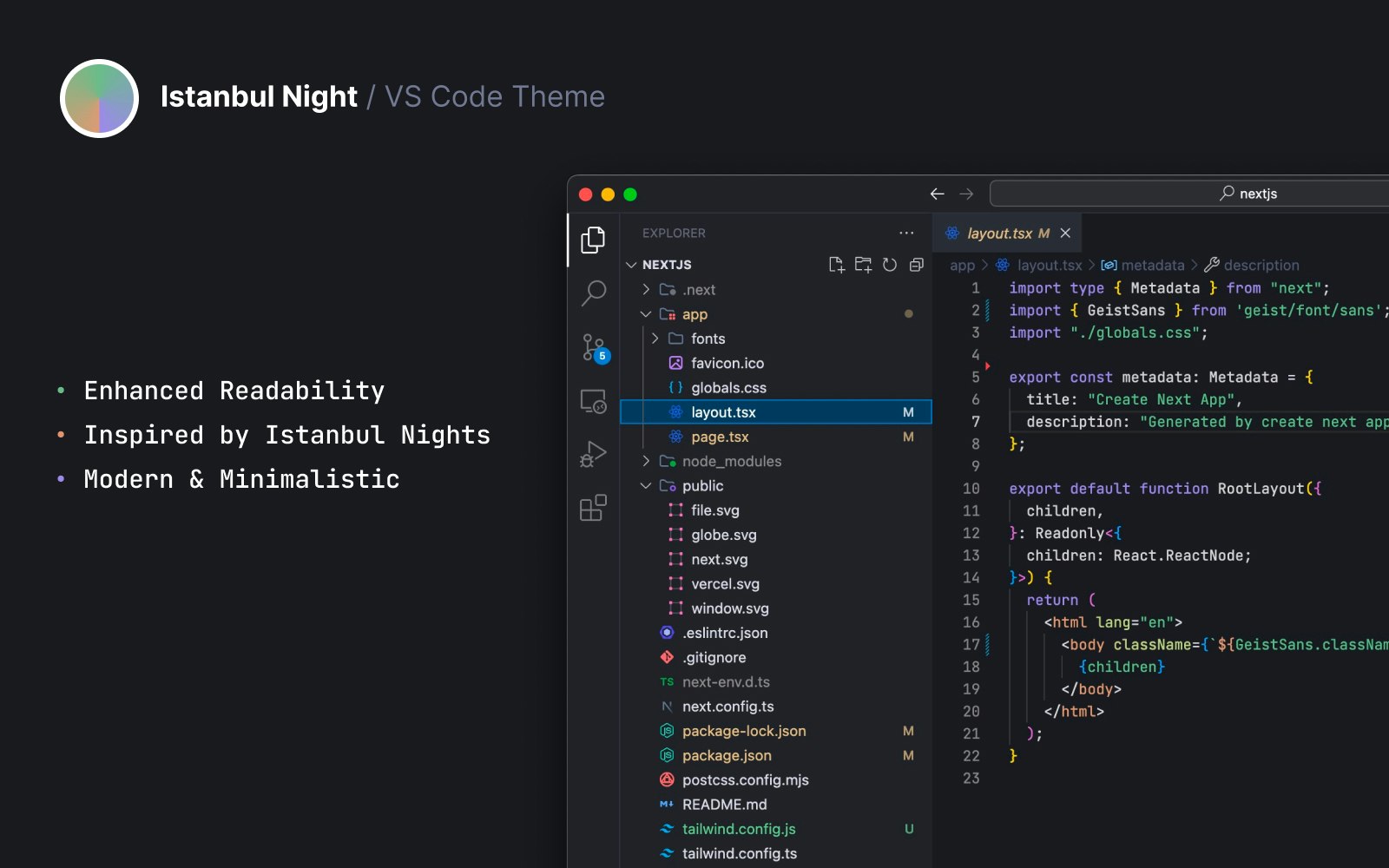Click the RootLayout function name in code
Image resolution: width=1389 pixels, height=868 pixels.
coord(1261,489)
